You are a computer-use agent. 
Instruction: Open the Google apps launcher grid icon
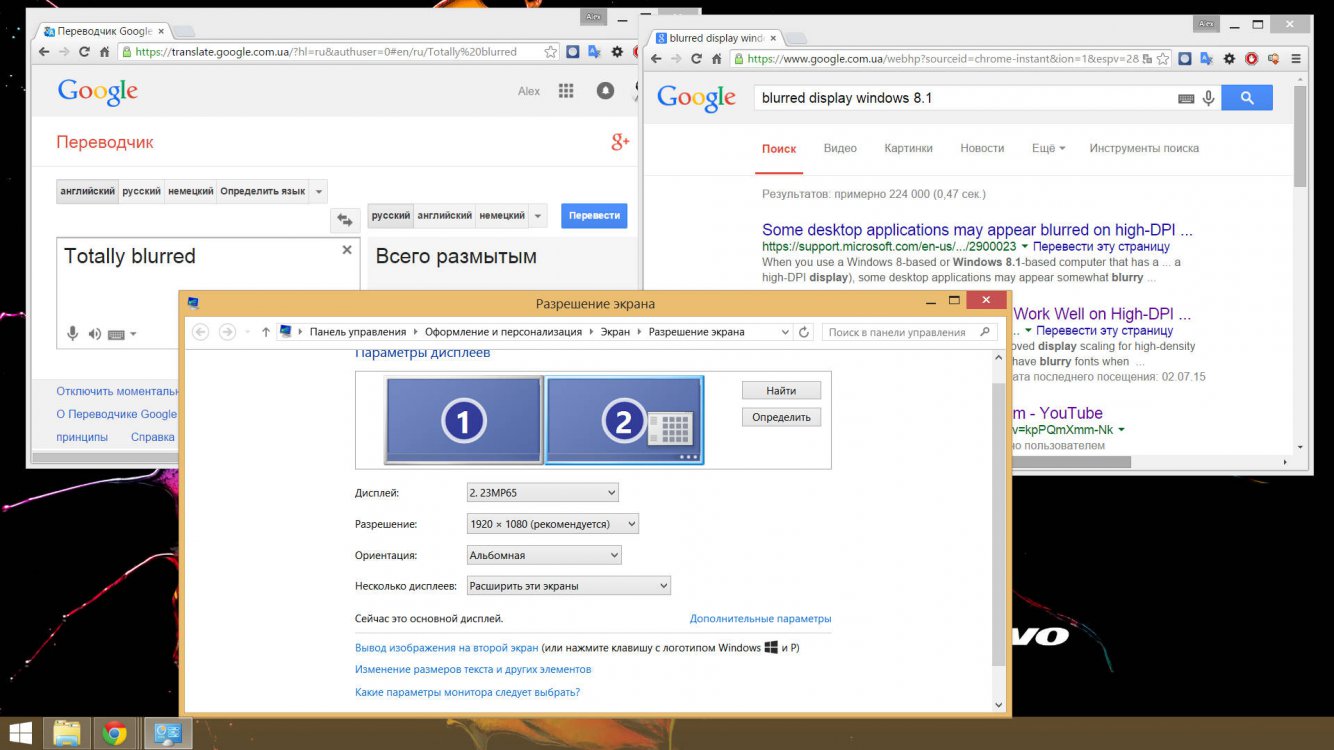point(566,90)
